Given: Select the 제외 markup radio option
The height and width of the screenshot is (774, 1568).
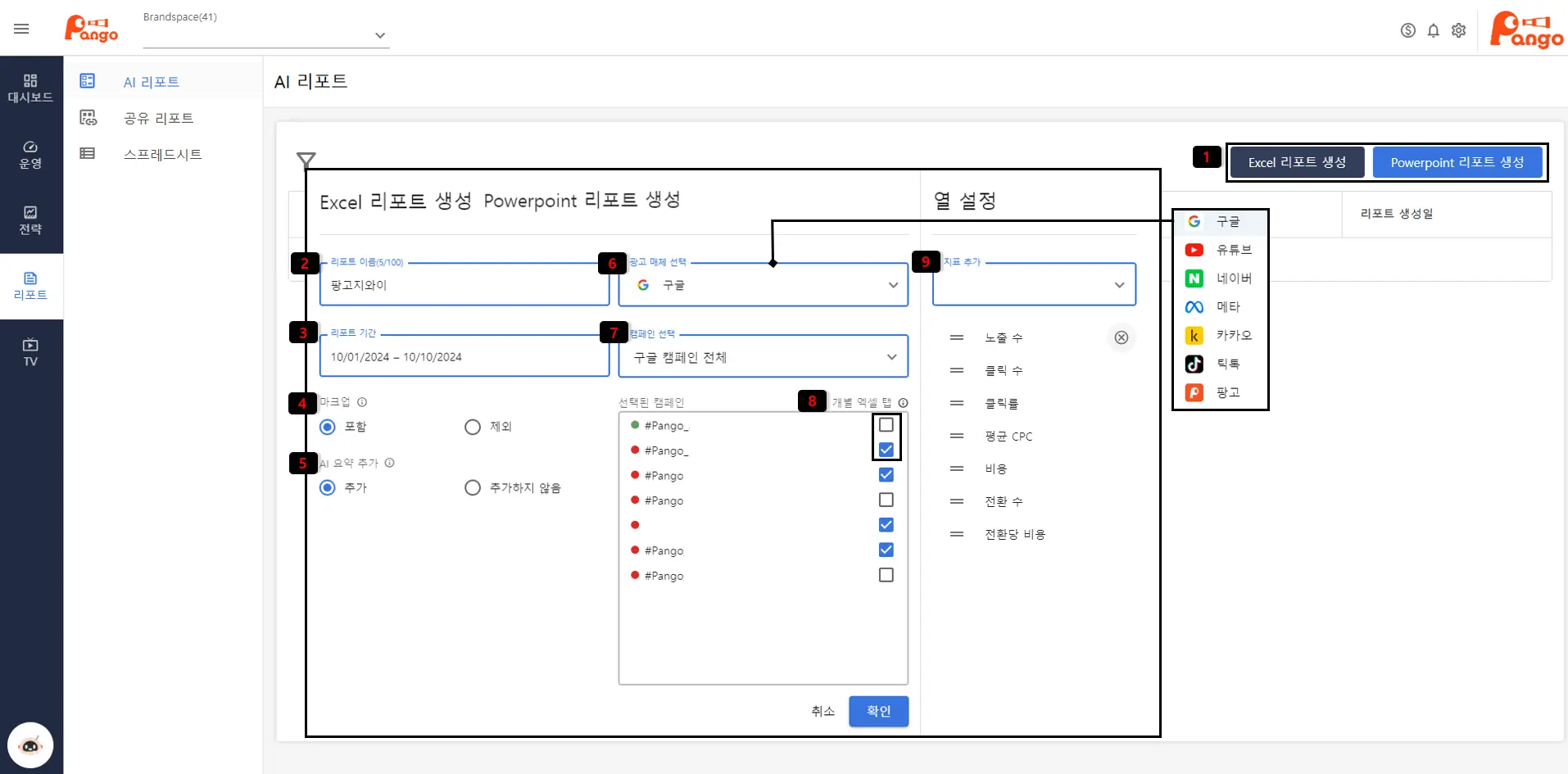Looking at the screenshot, I should (473, 427).
